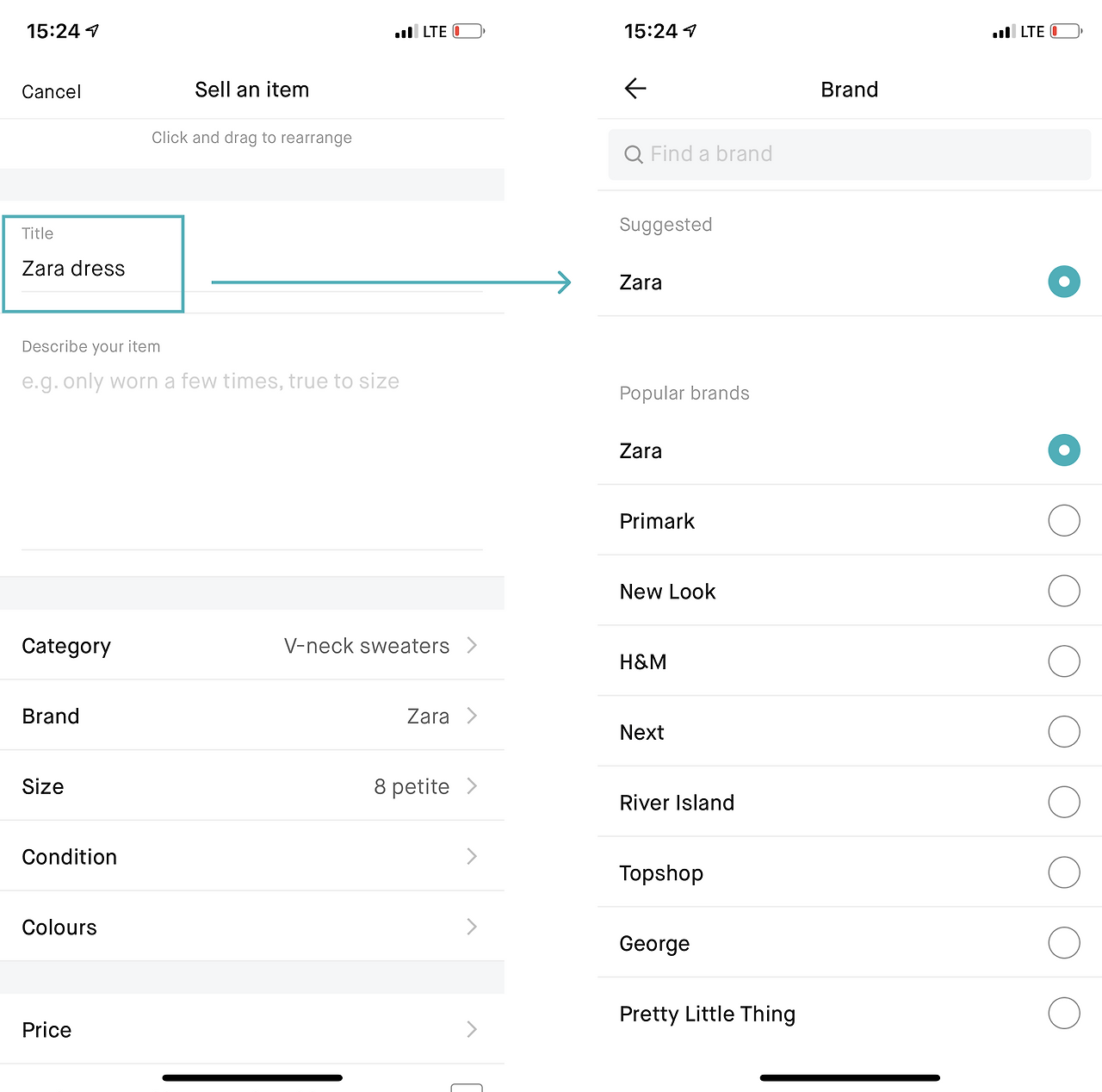Click the Find a brand search field
Screen dimensions: 1102x1092
849,154
